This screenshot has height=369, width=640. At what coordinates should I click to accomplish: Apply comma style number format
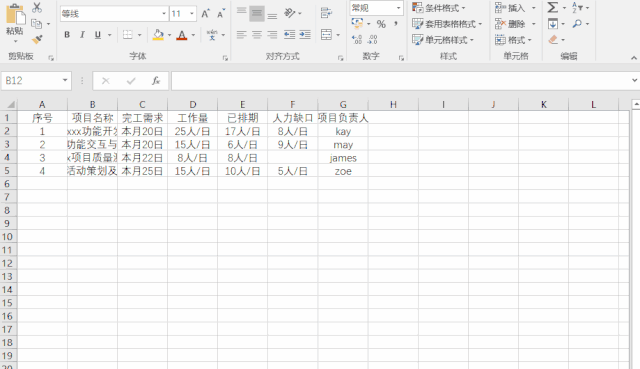[x=396, y=24]
